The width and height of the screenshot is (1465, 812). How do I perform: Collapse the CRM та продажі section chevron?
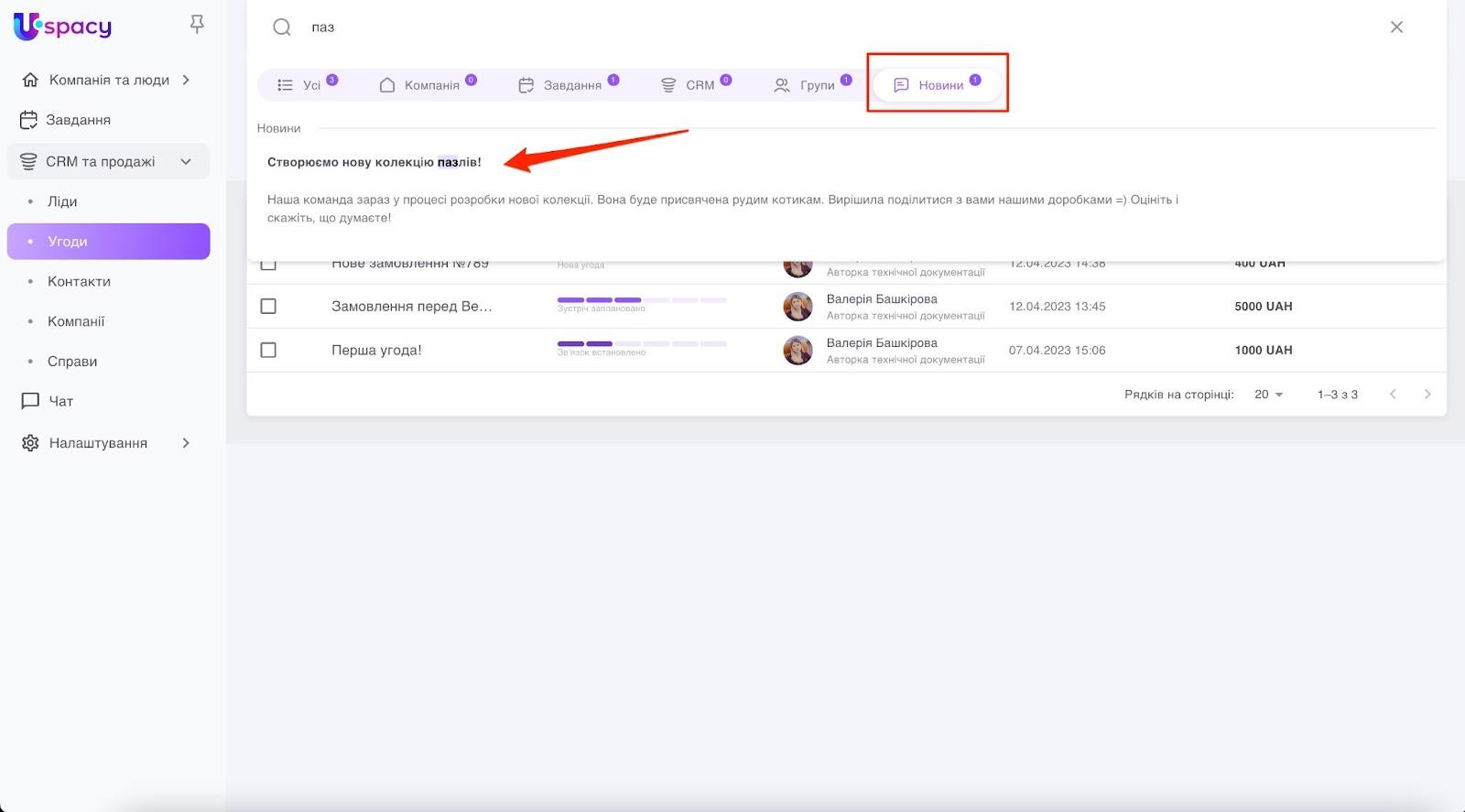click(x=186, y=162)
